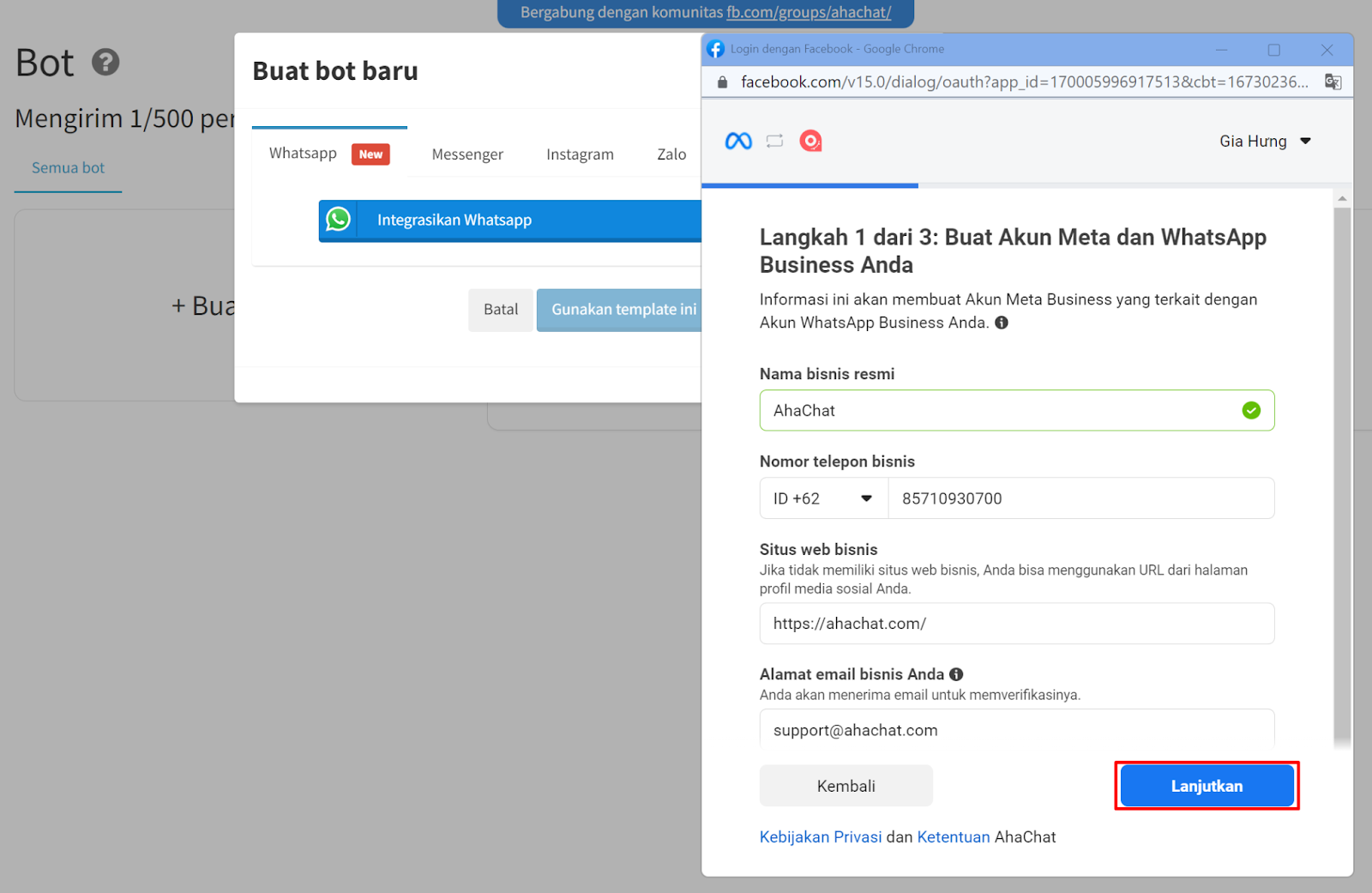This screenshot has width=1372, height=893.
Task: Click the AhaChat app icon in popup header
Action: 810,141
